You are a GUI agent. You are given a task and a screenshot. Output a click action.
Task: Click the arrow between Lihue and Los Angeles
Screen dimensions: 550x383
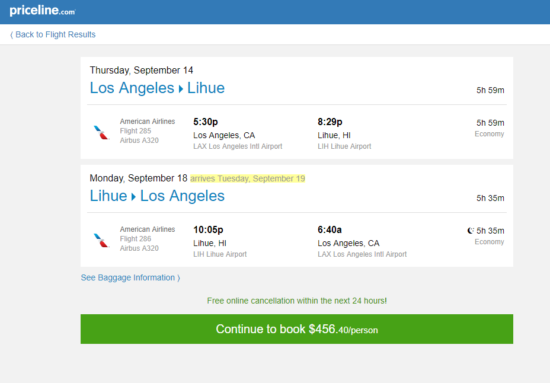[133, 197]
